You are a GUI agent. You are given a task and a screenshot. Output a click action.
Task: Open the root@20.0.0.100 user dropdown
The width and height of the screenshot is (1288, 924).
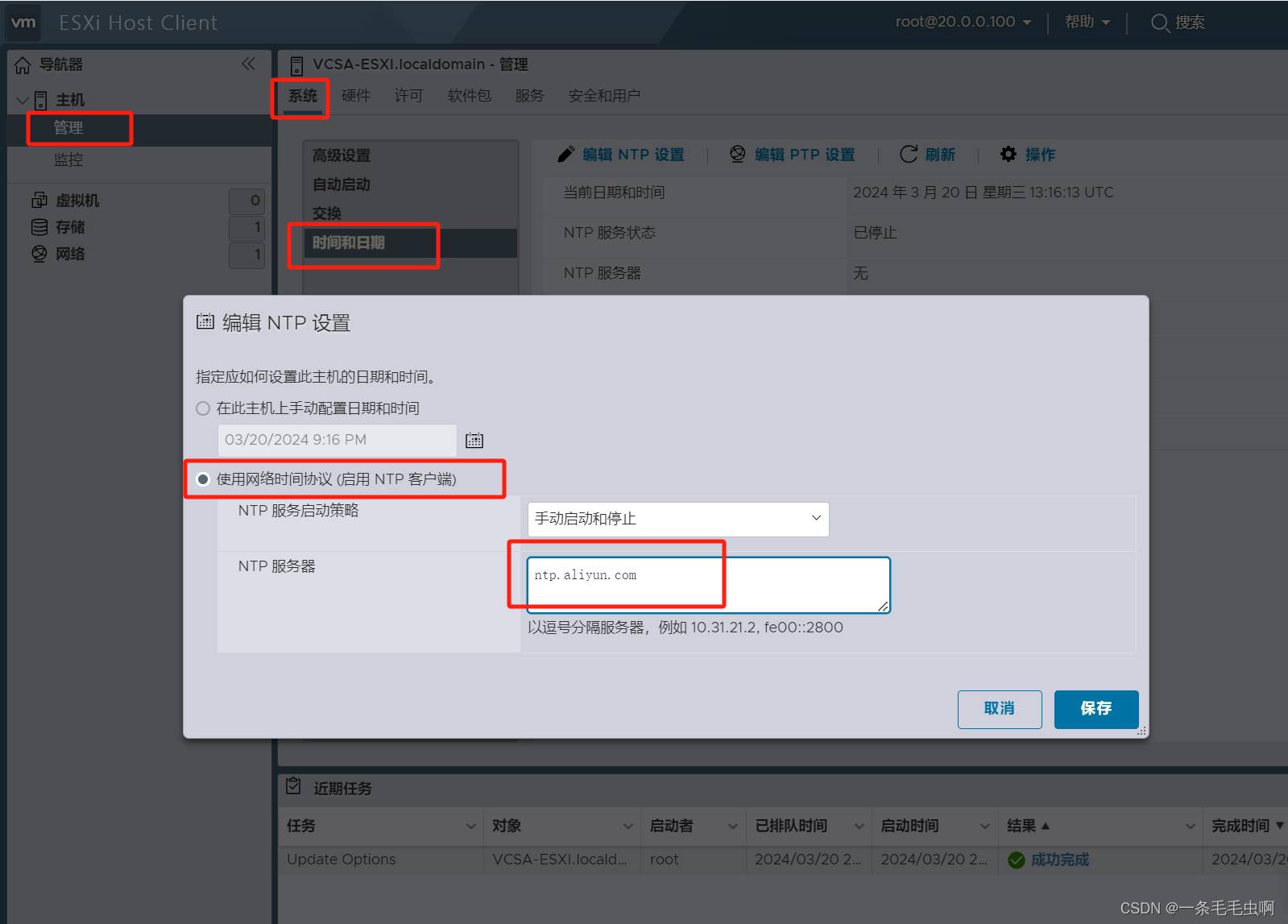pos(963,23)
